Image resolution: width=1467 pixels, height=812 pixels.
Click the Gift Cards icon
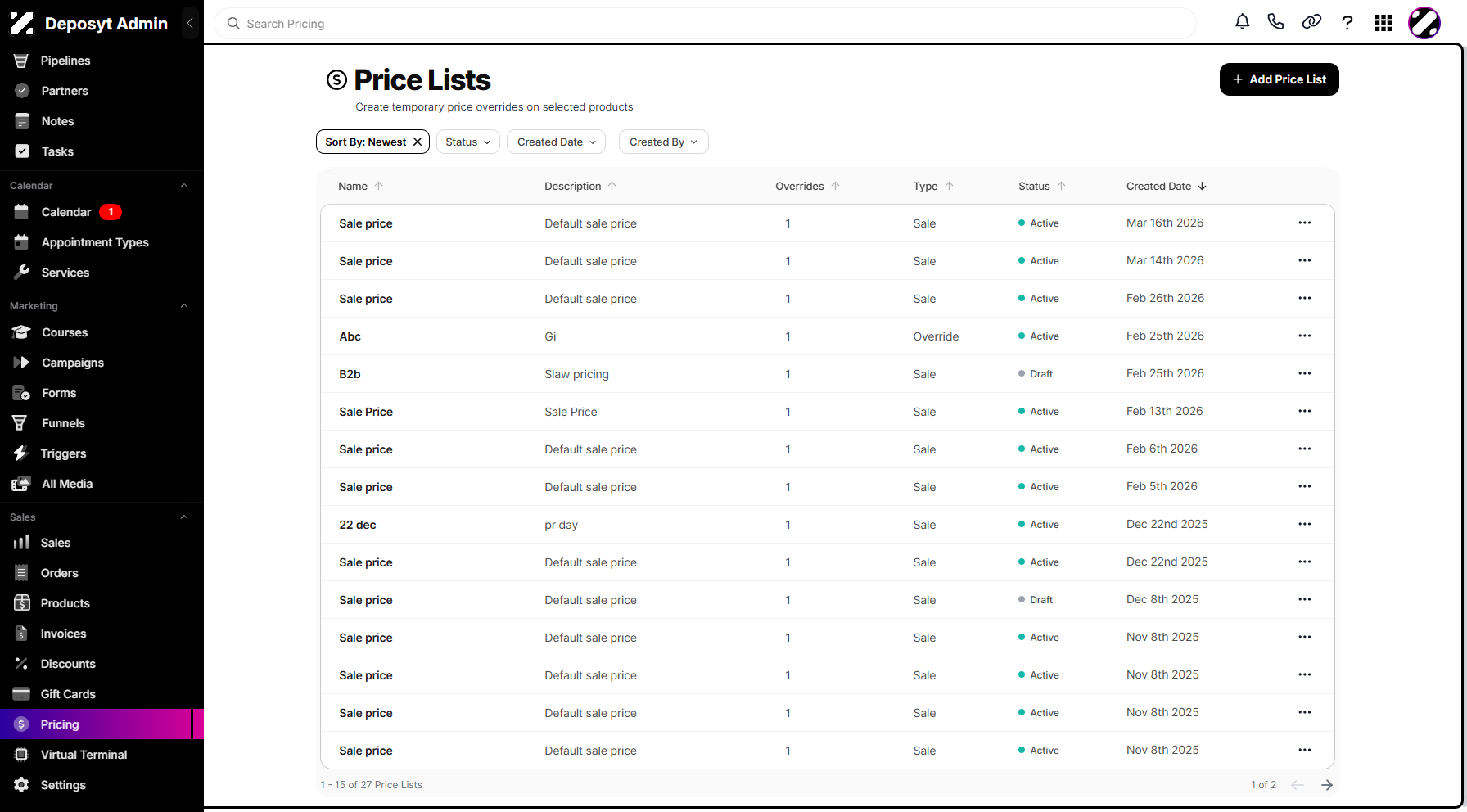pos(21,694)
